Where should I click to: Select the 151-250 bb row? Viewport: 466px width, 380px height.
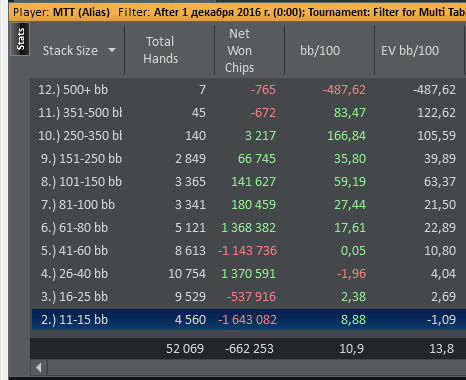click(249, 159)
